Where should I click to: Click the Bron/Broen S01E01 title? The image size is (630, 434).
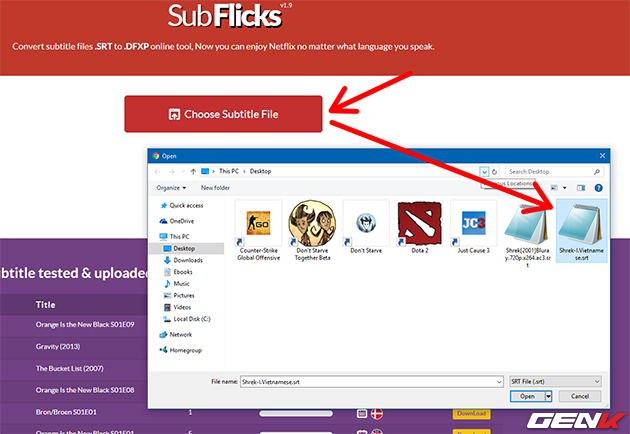click(x=66, y=412)
